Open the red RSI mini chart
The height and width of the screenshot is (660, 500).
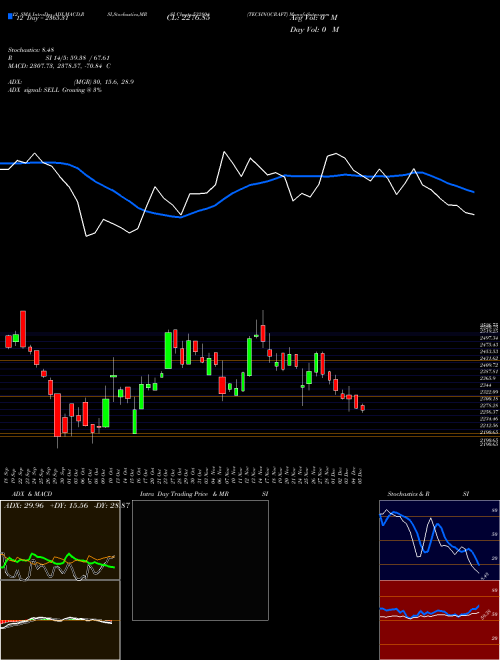click(x=440, y=620)
